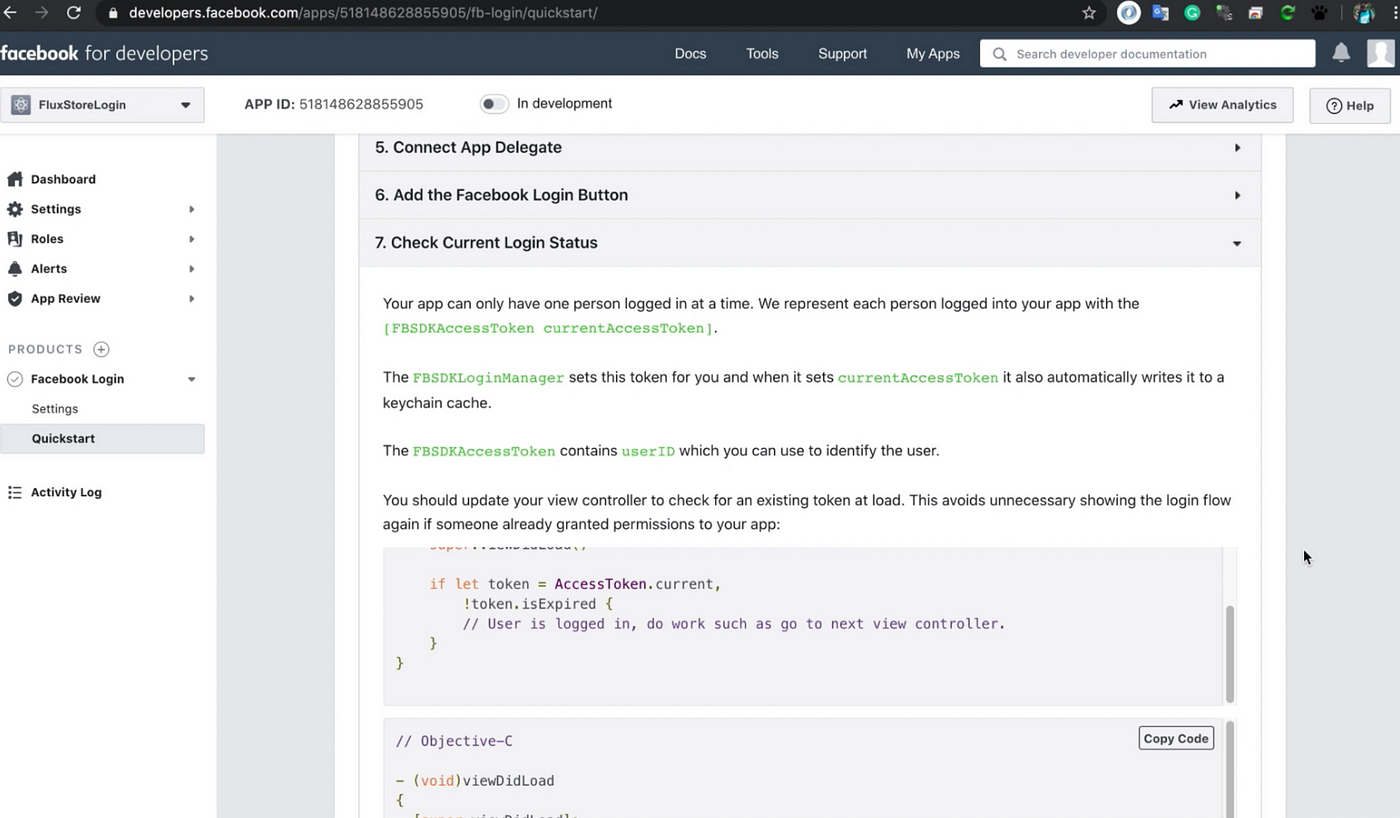Open the Grammarly extension icon
The height and width of the screenshot is (818, 1400).
1192,13
